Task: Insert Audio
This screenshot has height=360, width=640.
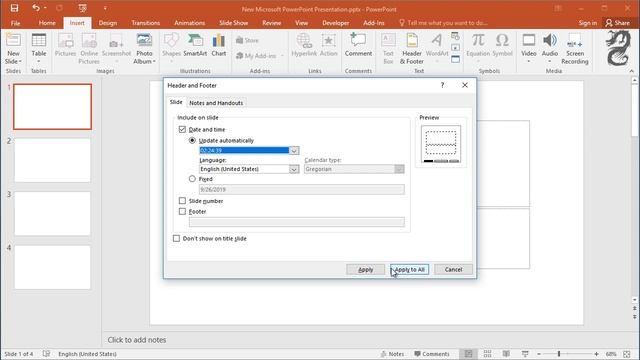Action: click(x=550, y=49)
